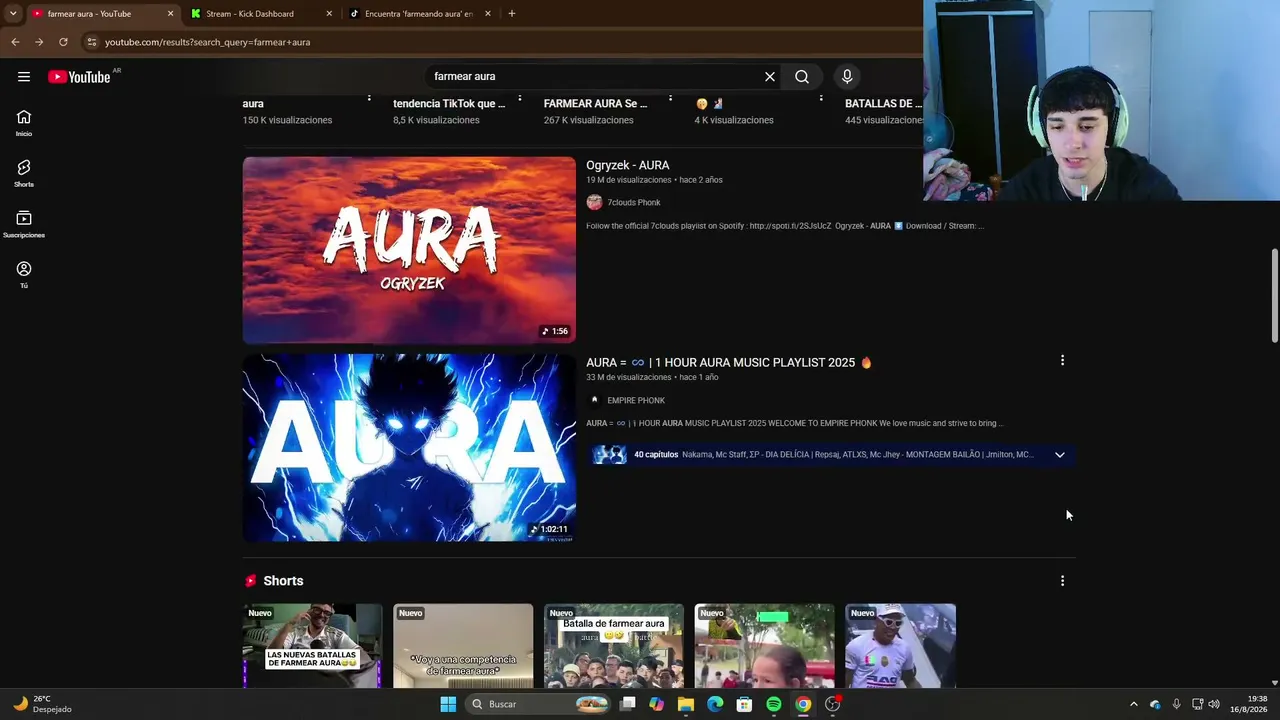Expand the 40 capítulos chapter list

pos(1060,455)
